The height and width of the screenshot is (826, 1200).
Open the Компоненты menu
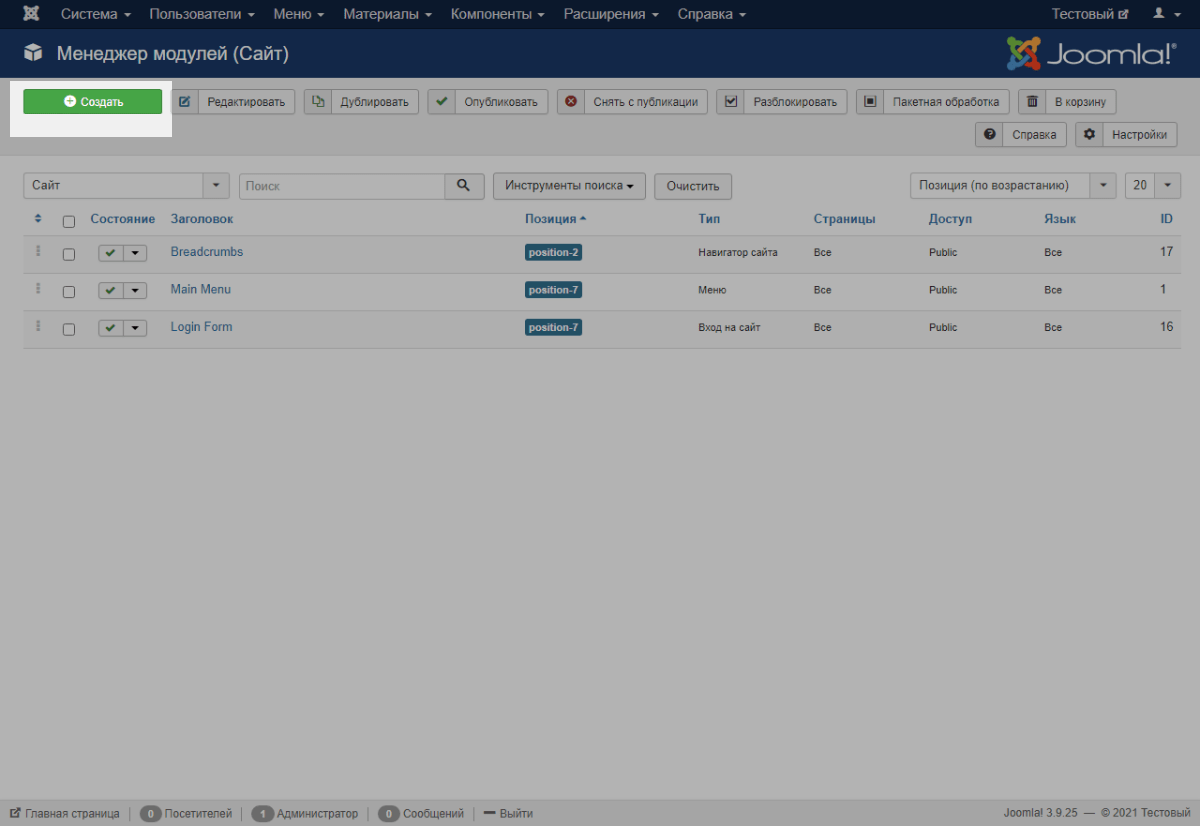click(497, 14)
